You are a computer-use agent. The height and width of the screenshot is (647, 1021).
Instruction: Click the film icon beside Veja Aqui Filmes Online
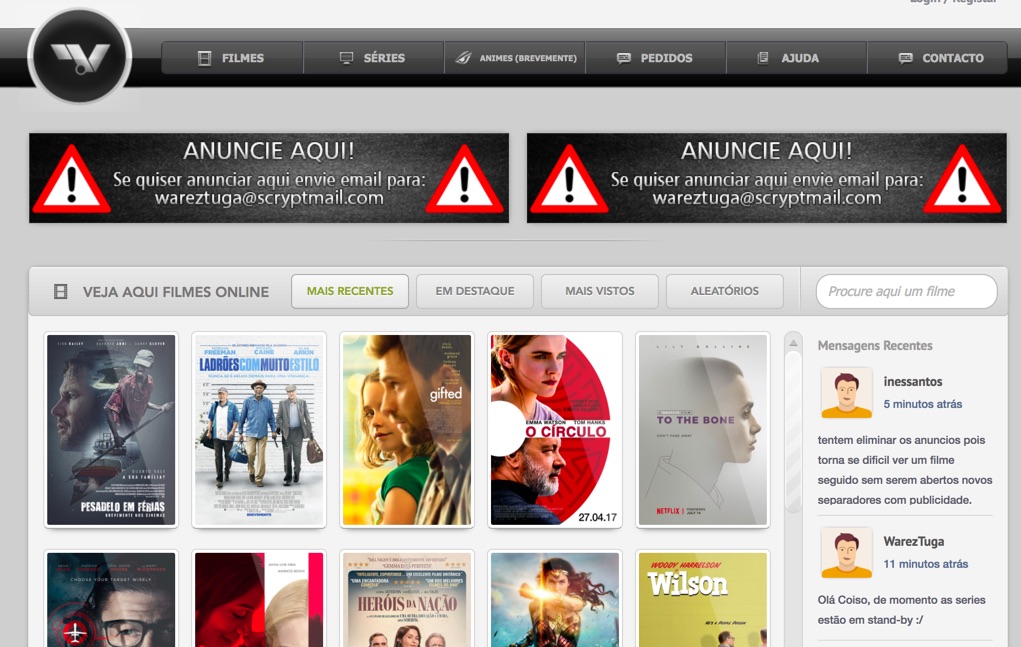61,292
